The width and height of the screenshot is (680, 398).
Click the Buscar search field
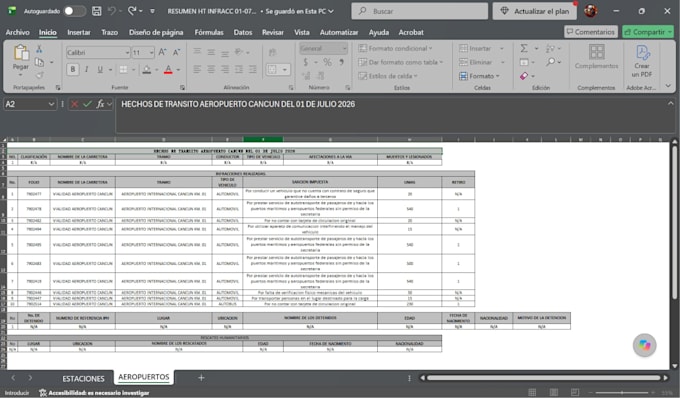click(x=419, y=11)
